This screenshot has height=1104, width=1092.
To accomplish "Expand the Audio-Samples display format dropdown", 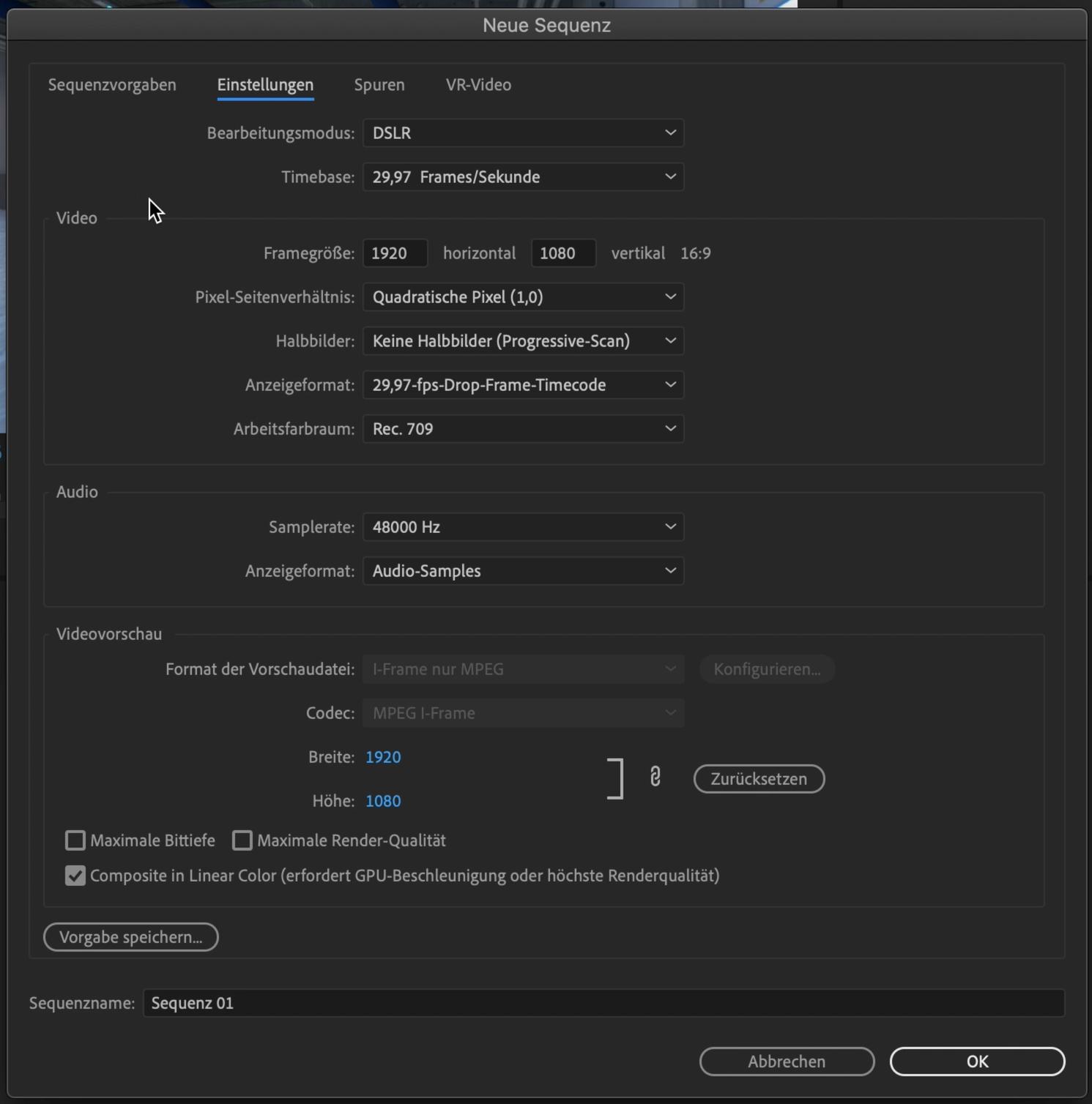I will click(x=523, y=571).
